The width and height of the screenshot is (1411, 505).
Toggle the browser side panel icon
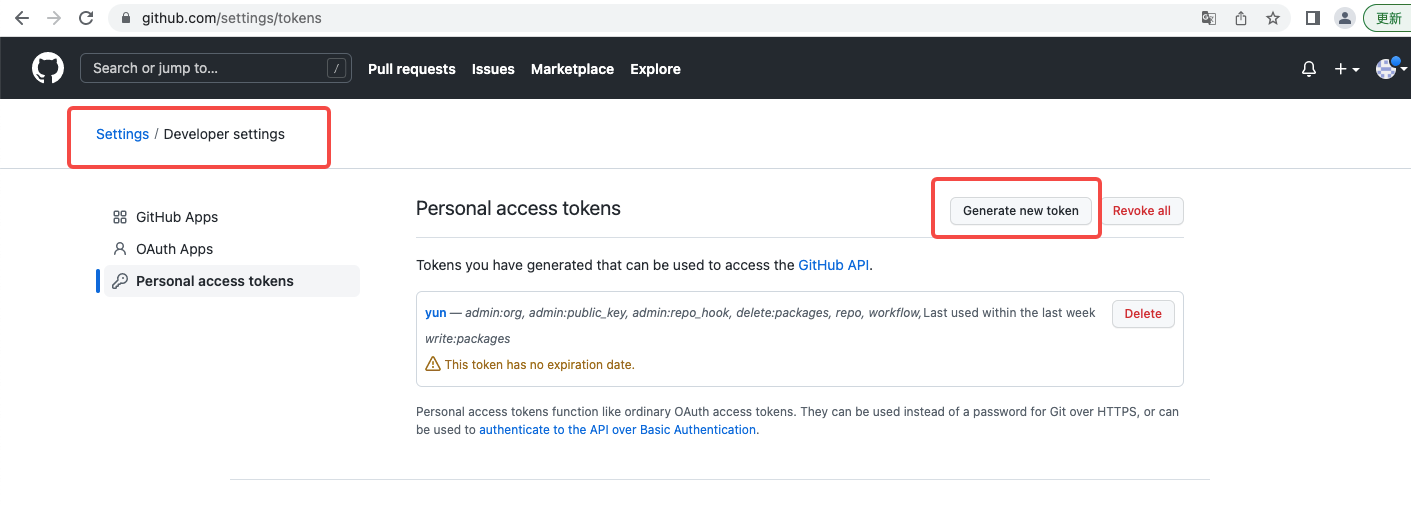coord(1313,18)
